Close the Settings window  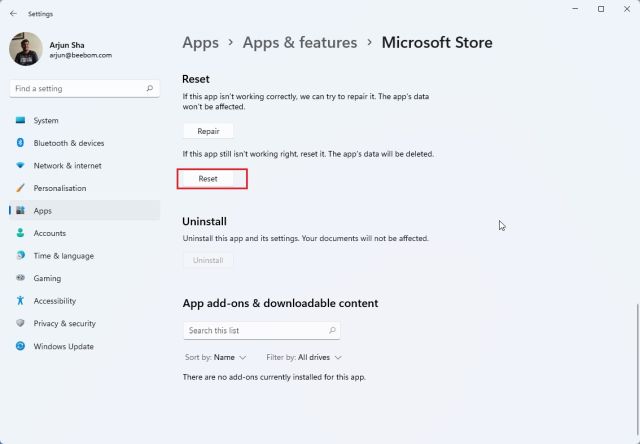click(627, 9)
